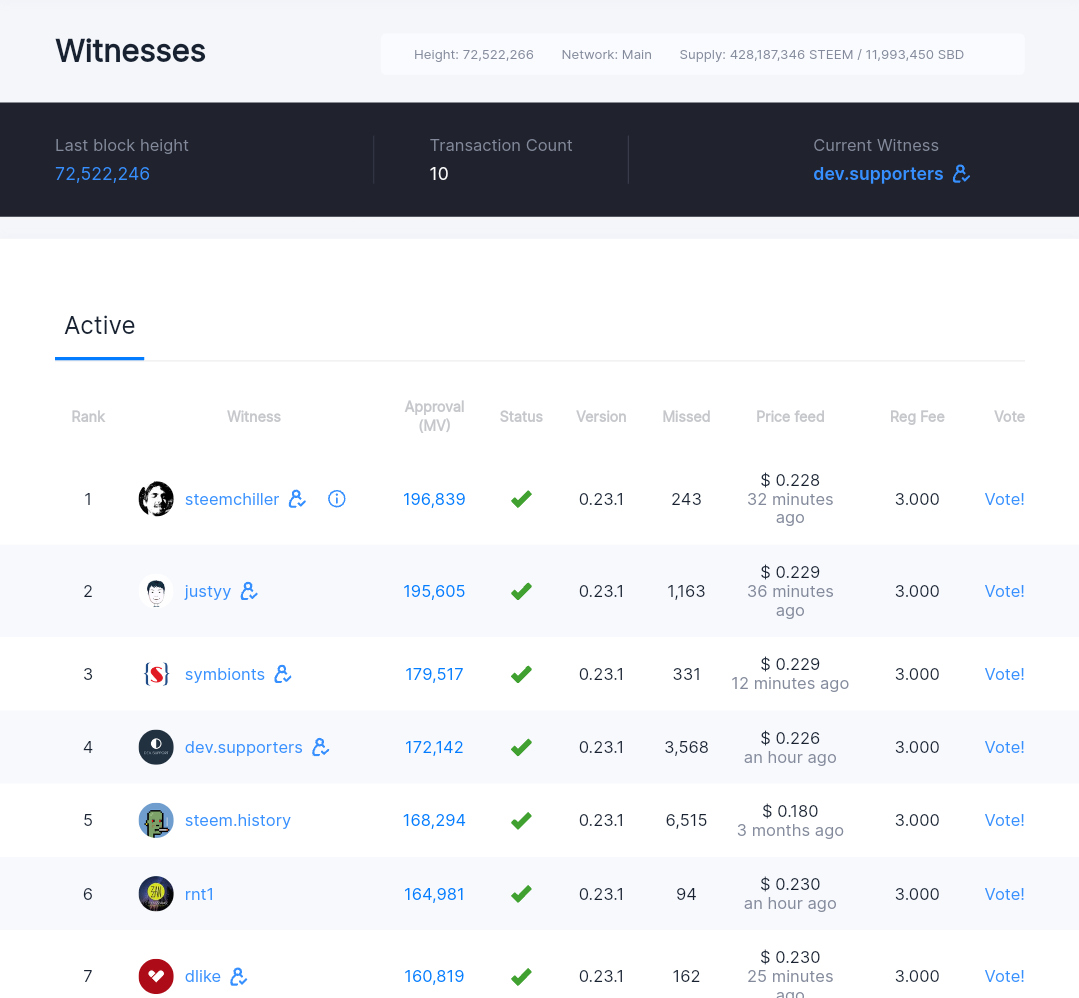
Task: Vote for rnt1
Action: coord(1004,893)
